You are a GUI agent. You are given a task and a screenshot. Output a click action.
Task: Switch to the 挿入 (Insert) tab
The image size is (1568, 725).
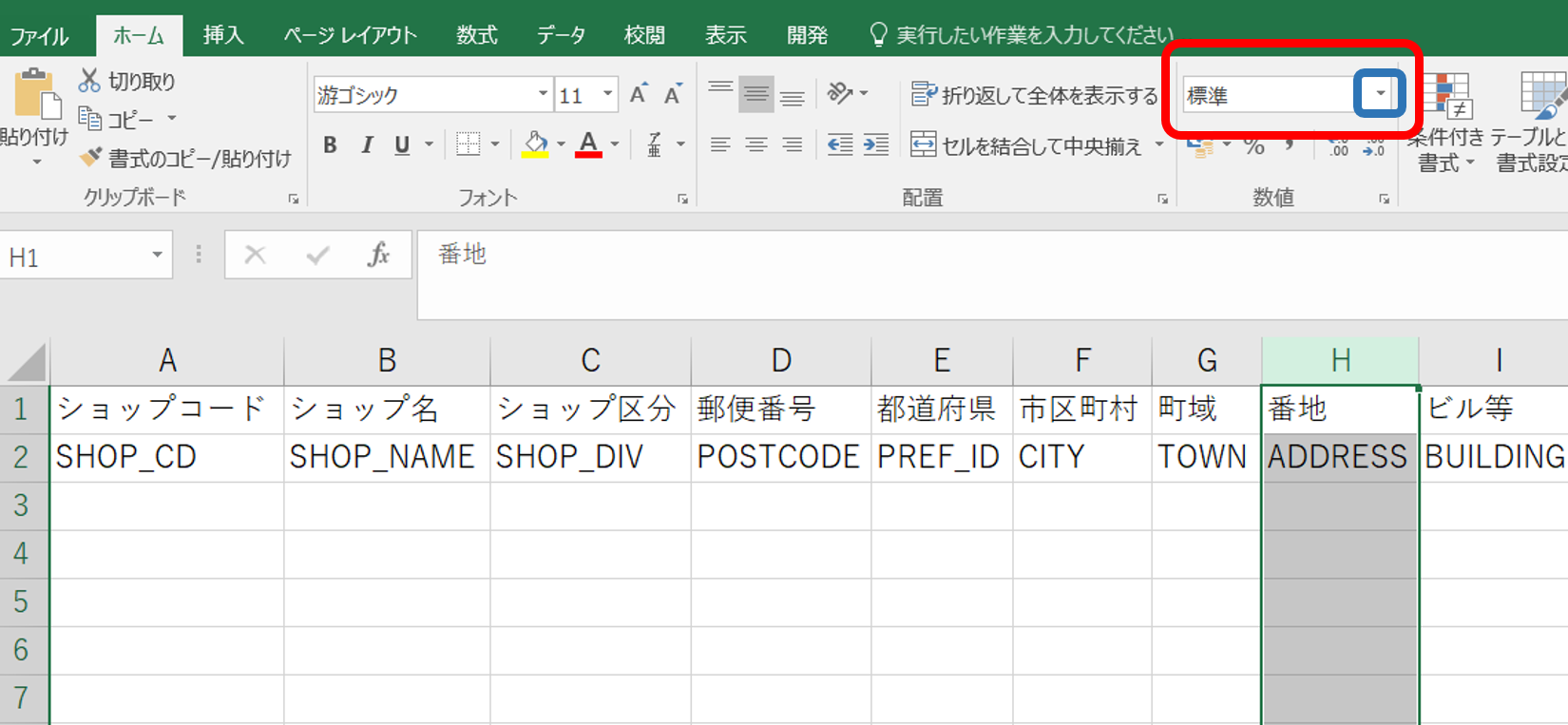223,35
